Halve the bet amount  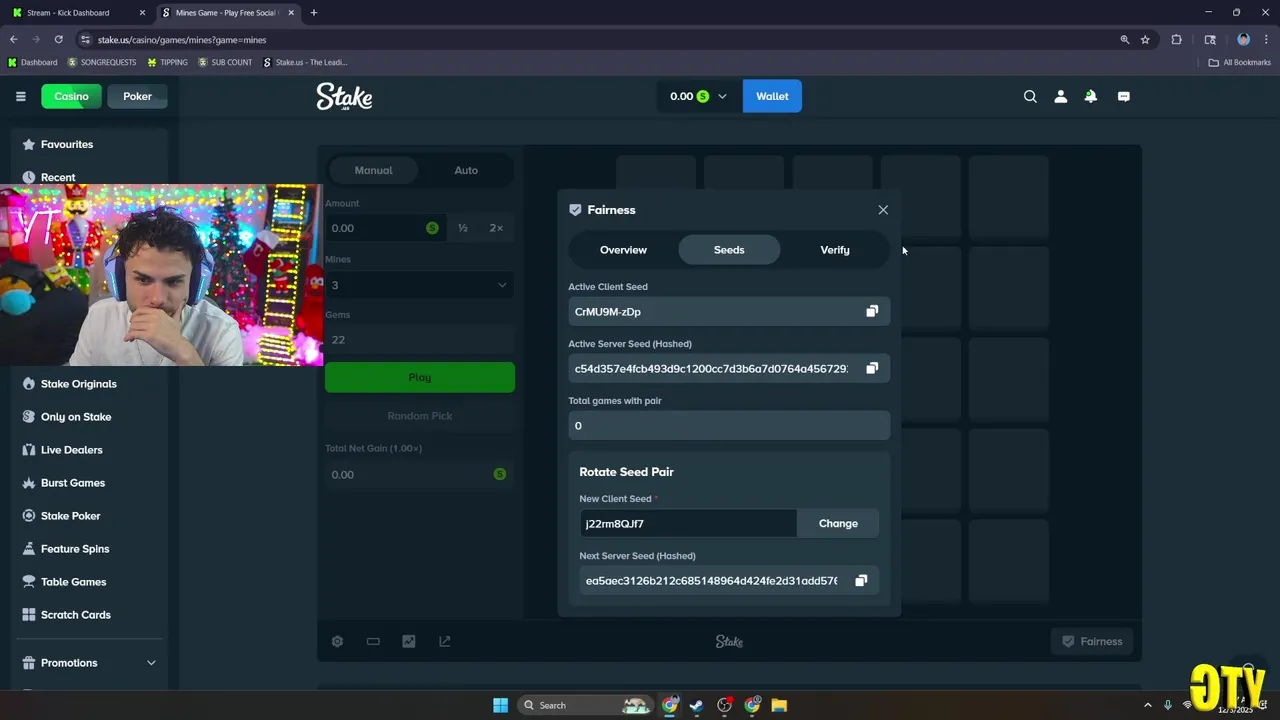(x=463, y=228)
